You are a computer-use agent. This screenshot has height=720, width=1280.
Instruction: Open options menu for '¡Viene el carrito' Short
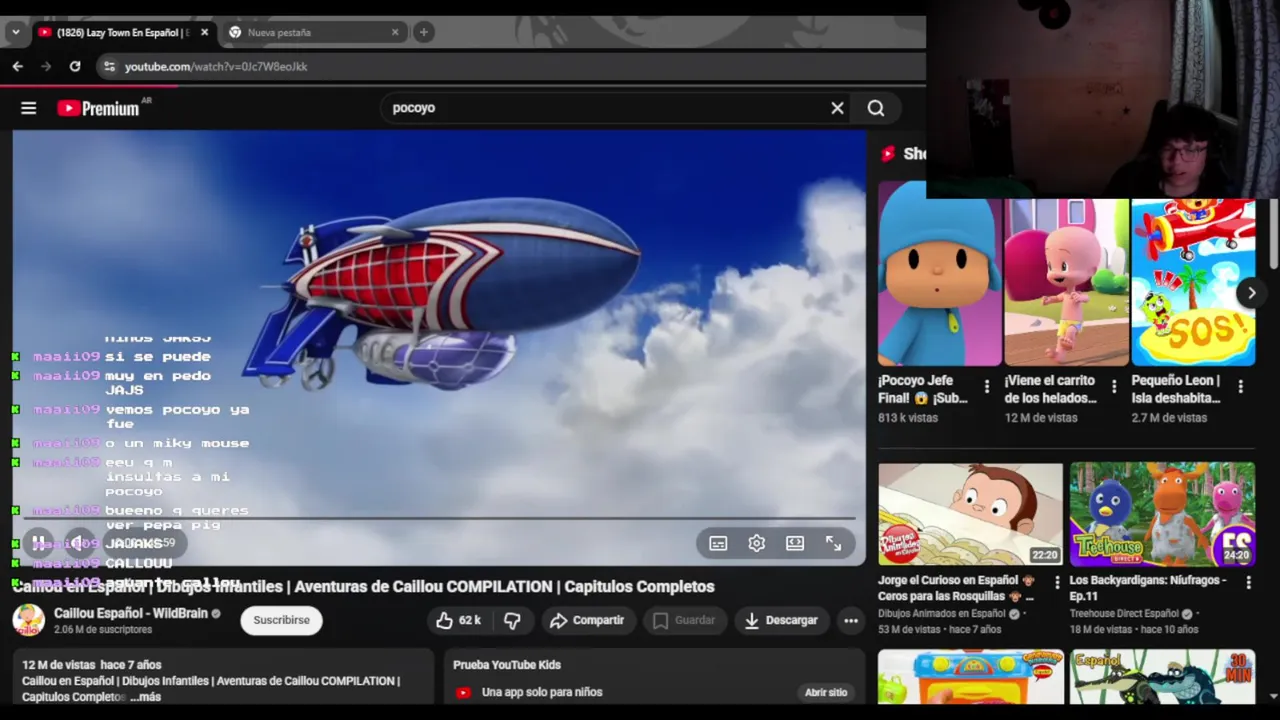pyautogui.click(x=1113, y=386)
